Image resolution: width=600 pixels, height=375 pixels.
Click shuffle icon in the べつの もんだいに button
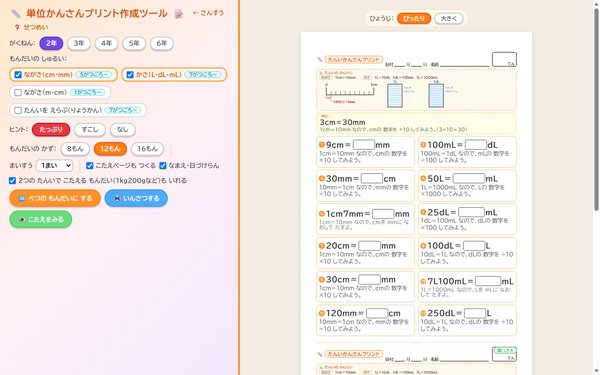(x=22, y=198)
